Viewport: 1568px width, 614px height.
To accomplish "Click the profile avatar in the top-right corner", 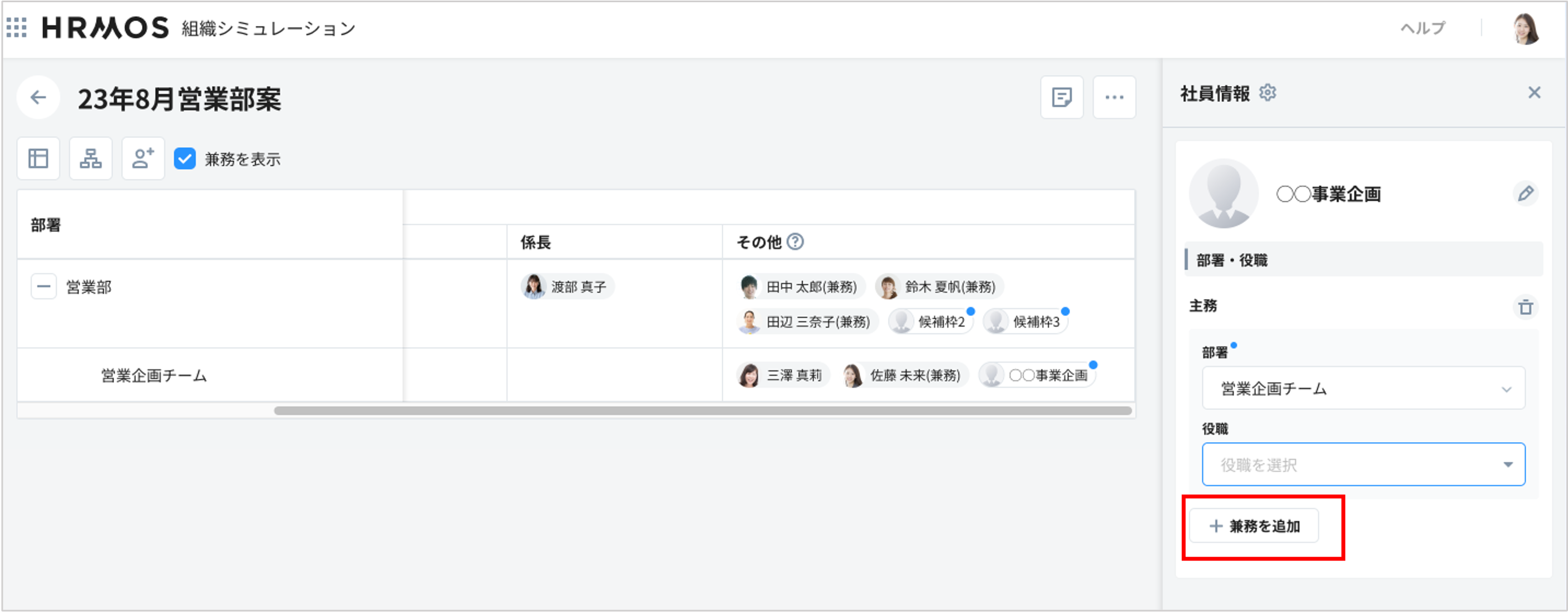I will pos(1530,27).
